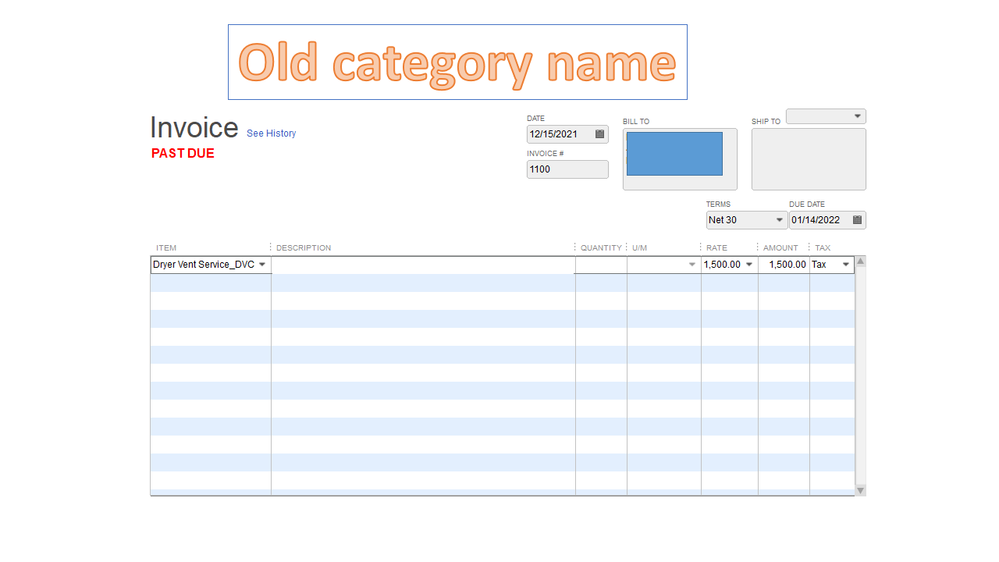The image size is (999, 562).
Task: Expand the Tax code dropdown
Action: click(x=846, y=264)
